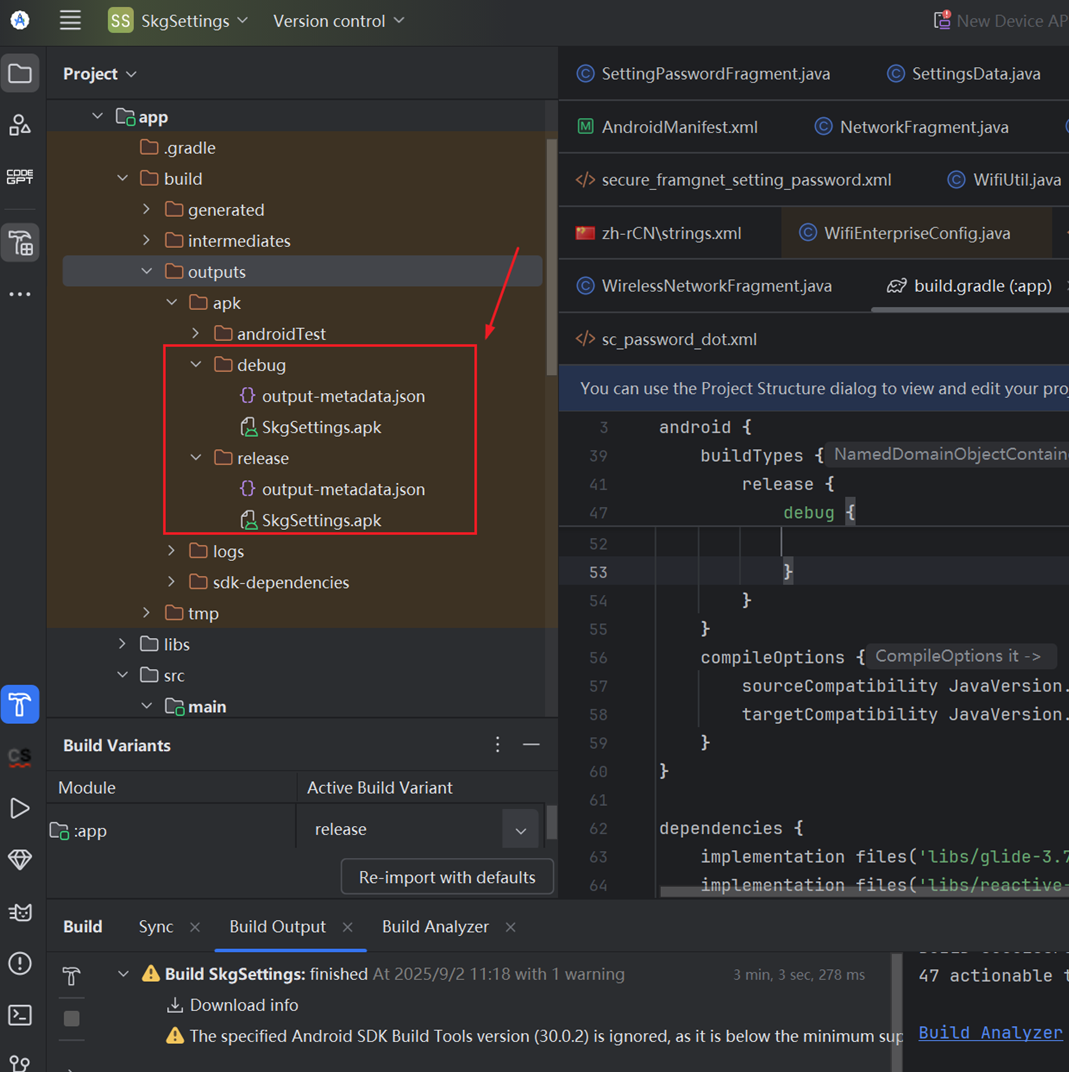Viewport: 1069px width, 1073px height.
Task: Select SkgSettings.apk under debug folder
Action: pos(321,427)
